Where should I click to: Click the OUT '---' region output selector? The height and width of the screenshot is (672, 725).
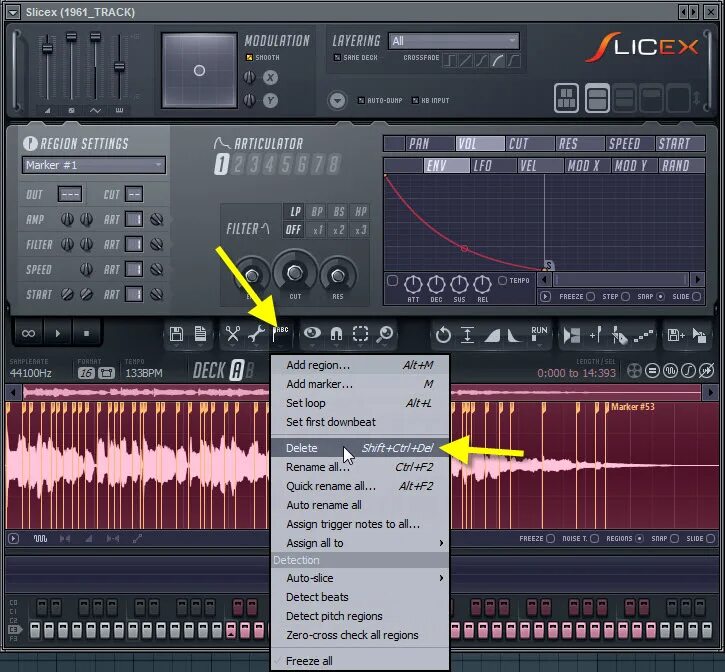70,194
